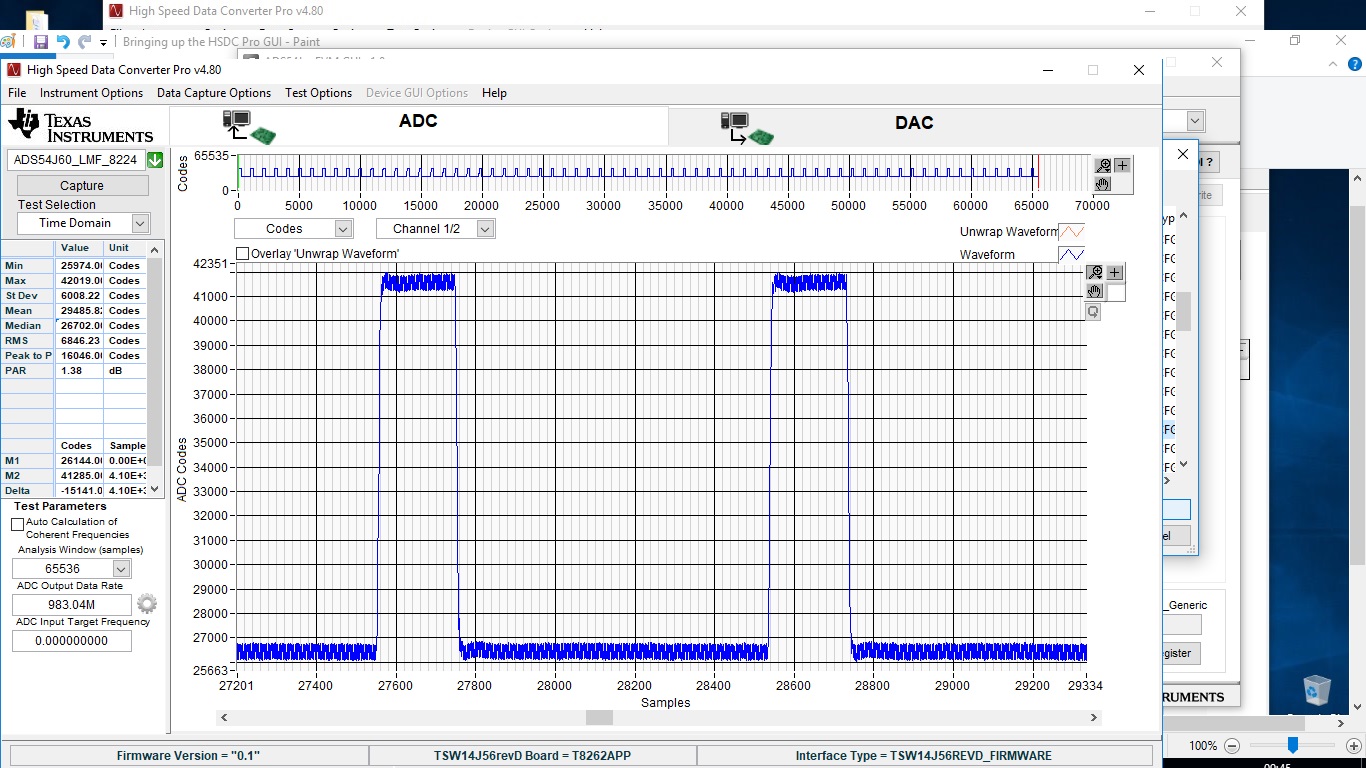
Task: Click the blue Waveform legend color swatch
Action: 1071,255
